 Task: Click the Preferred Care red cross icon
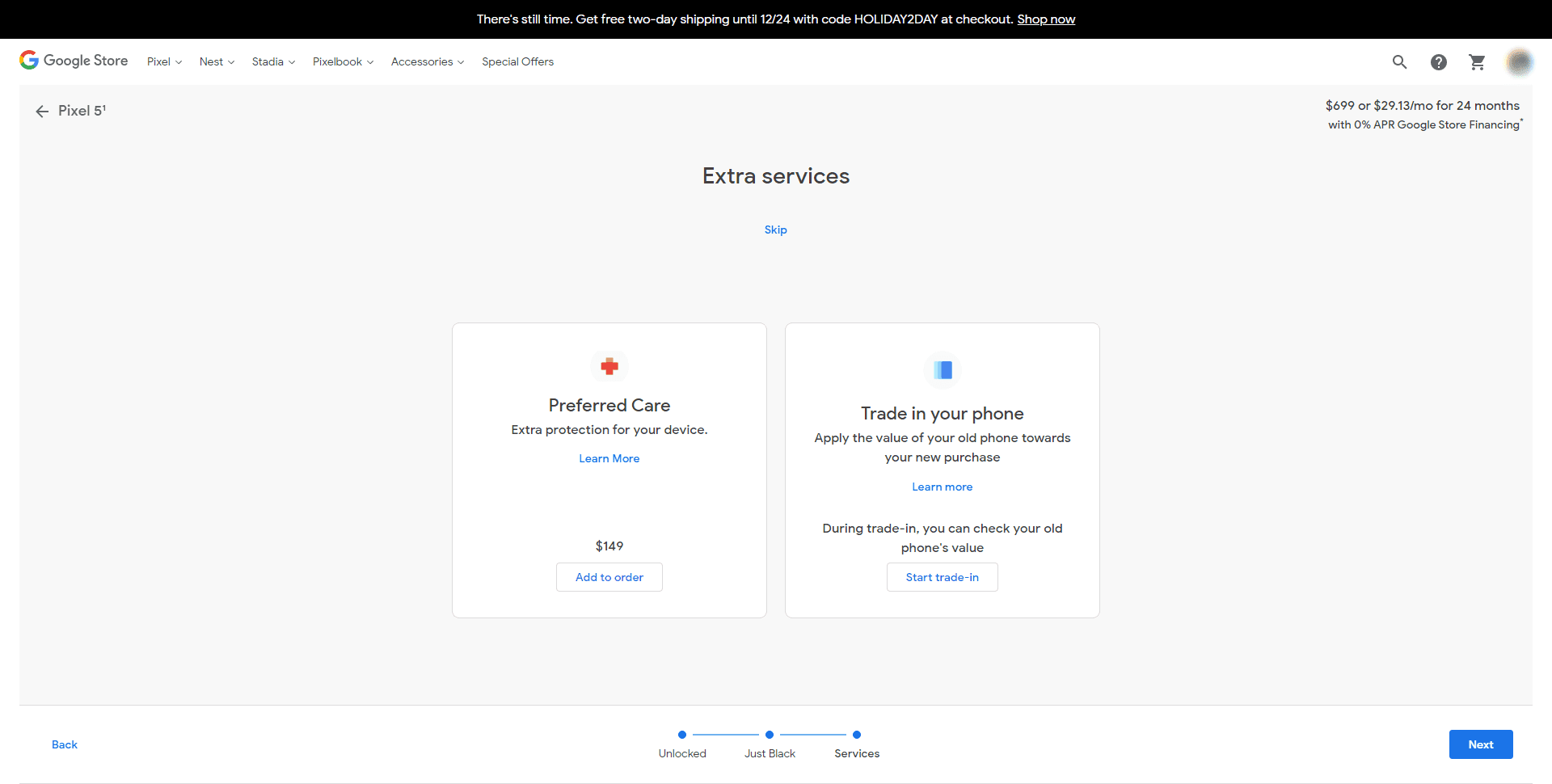[x=609, y=366]
